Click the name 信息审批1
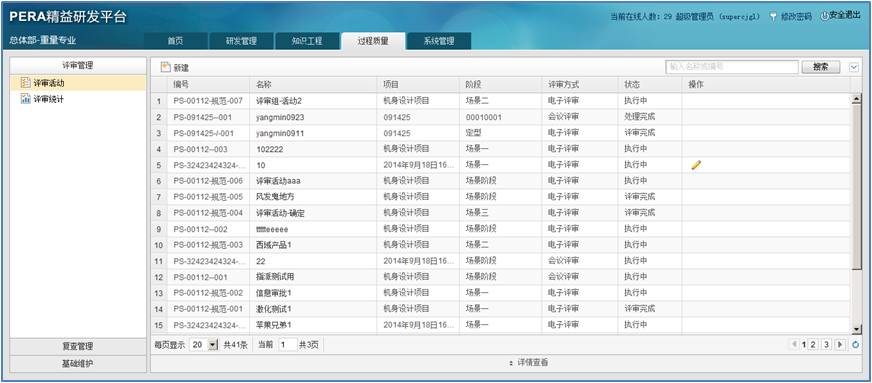 coord(274,292)
